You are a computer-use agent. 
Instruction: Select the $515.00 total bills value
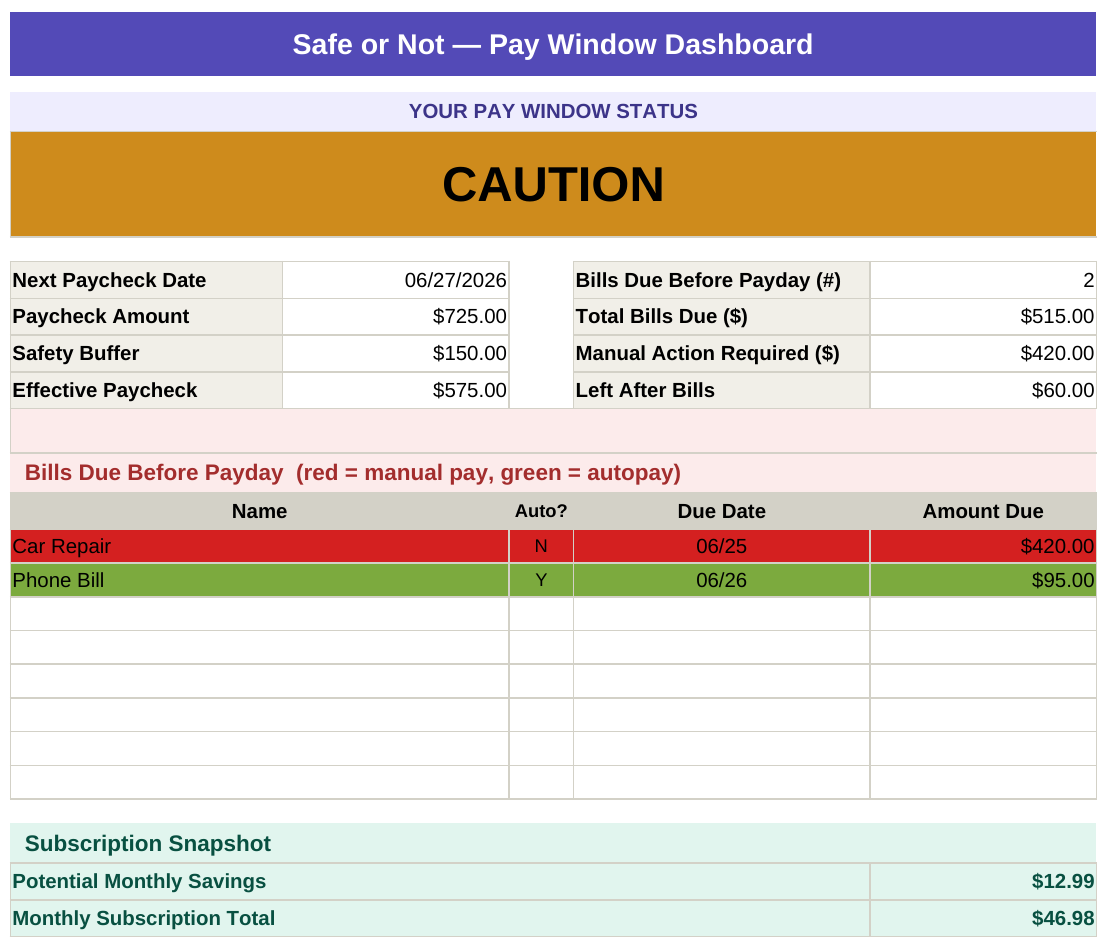click(x=983, y=317)
